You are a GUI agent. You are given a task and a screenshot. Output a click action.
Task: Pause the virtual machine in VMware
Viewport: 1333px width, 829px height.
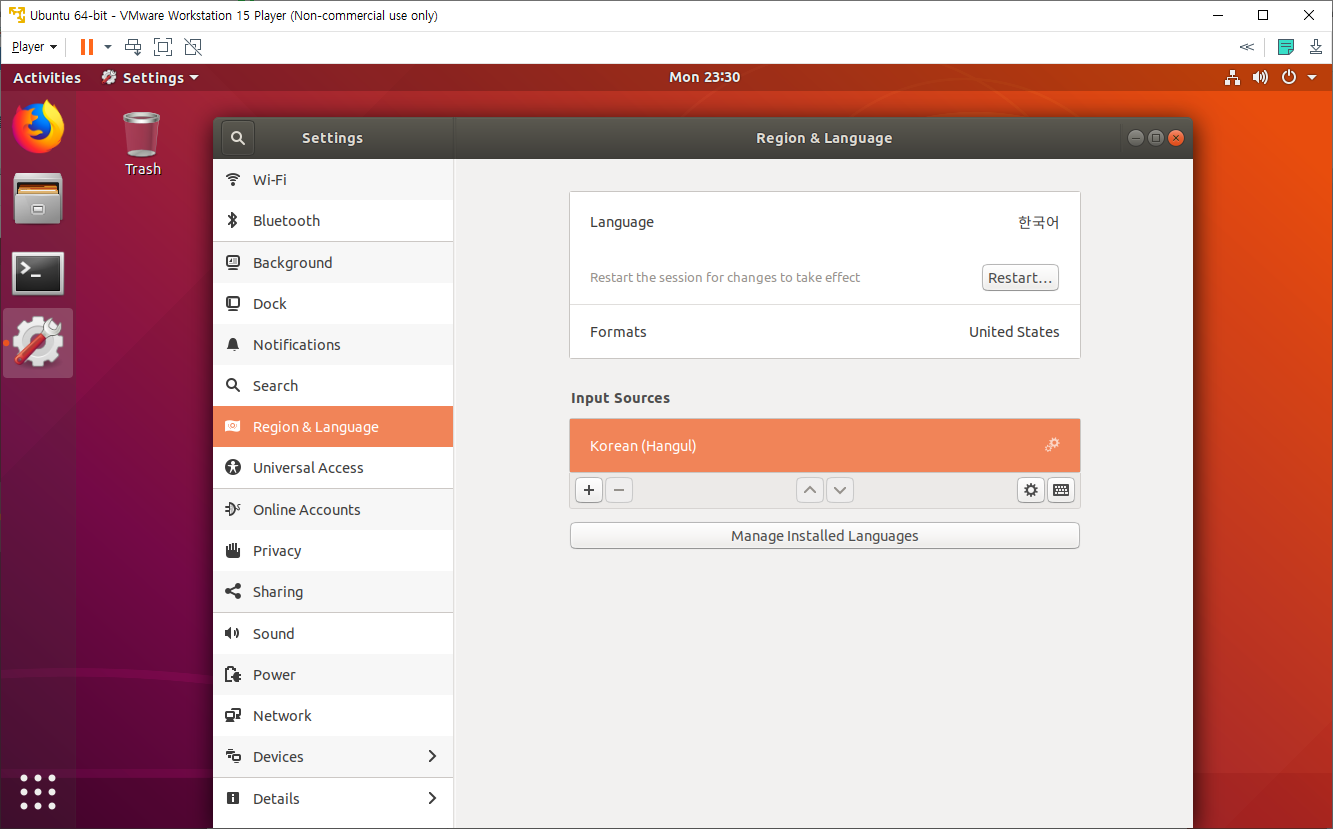coord(87,46)
